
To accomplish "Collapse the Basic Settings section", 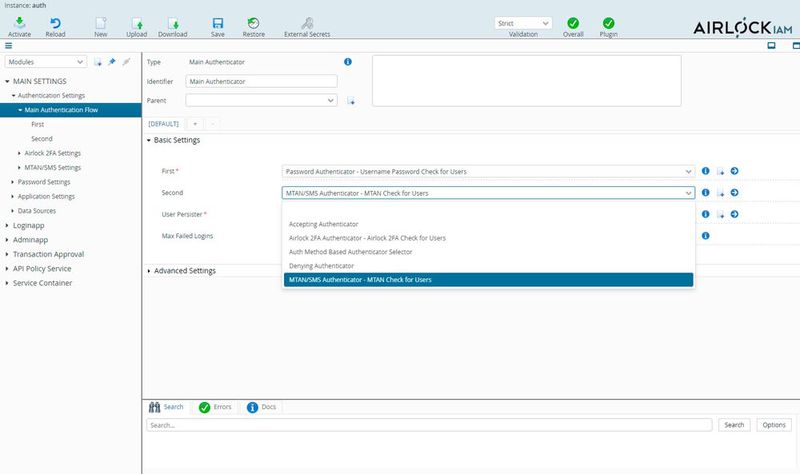I will (x=149, y=140).
